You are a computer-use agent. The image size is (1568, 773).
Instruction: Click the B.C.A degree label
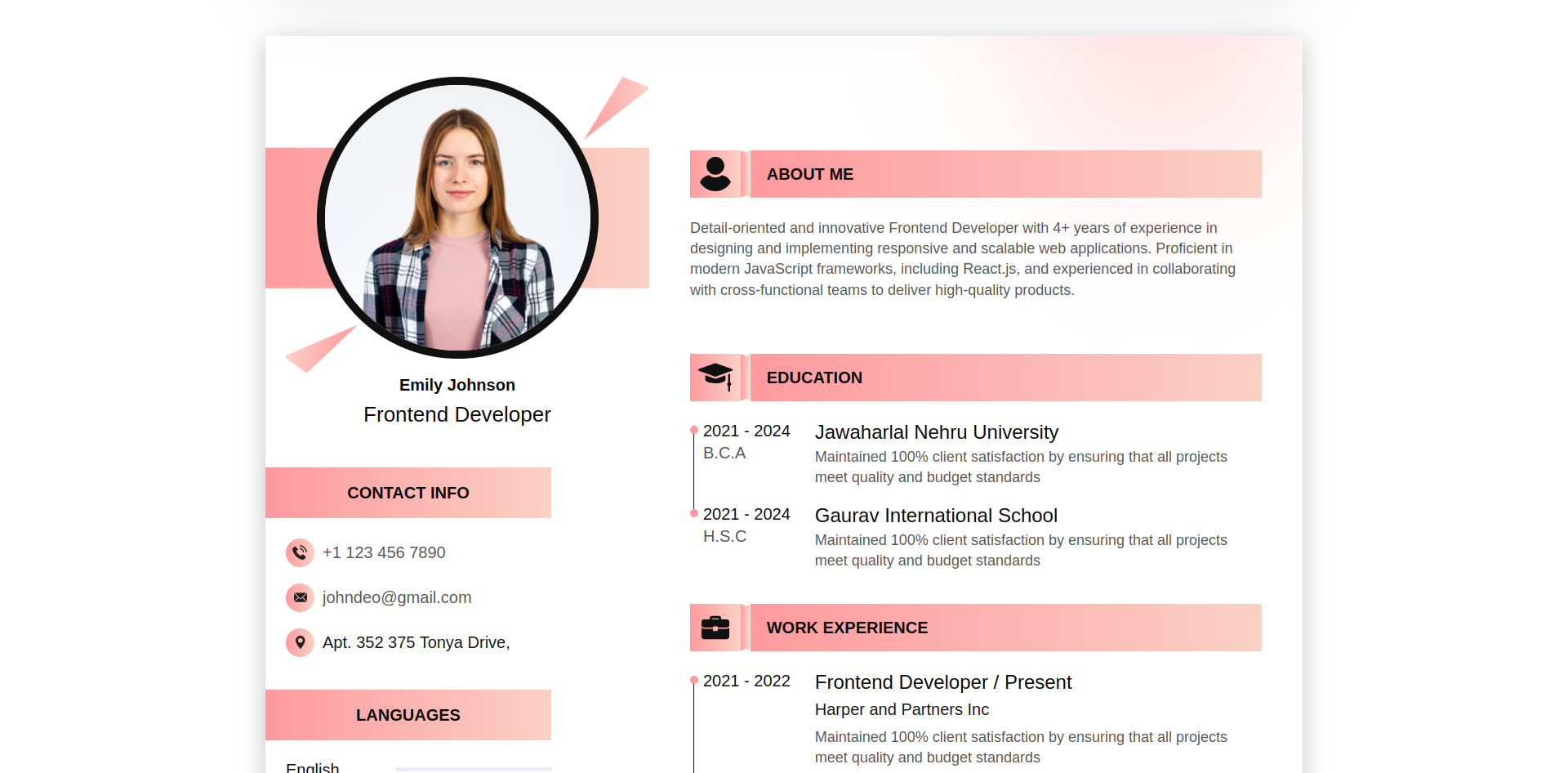tap(724, 453)
